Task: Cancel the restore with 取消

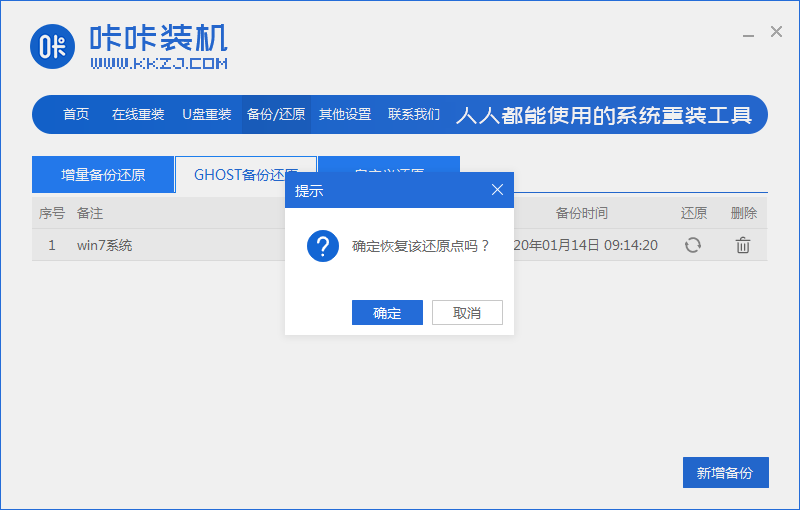Action: tap(467, 313)
